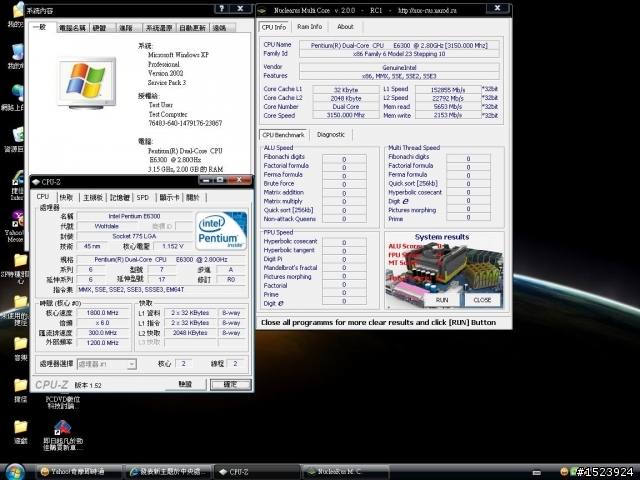Click the 1.152 V core voltage value

click(173, 246)
